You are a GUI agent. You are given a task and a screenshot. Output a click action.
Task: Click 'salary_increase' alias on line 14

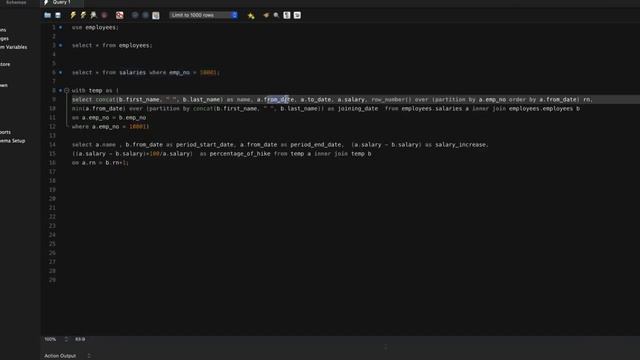pyautogui.click(x=461, y=145)
